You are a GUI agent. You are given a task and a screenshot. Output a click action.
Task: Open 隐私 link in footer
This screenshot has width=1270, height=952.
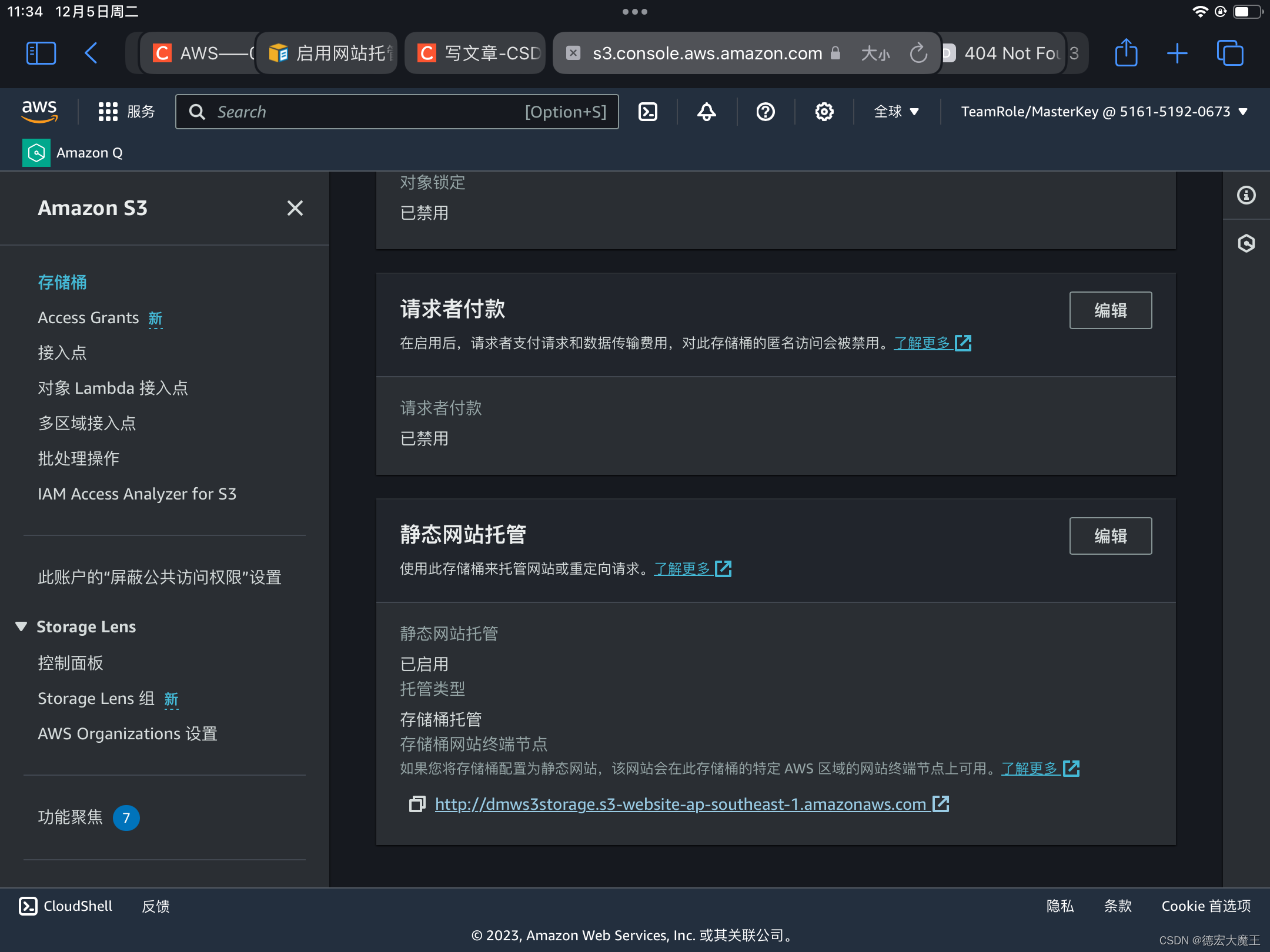(1060, 906)
